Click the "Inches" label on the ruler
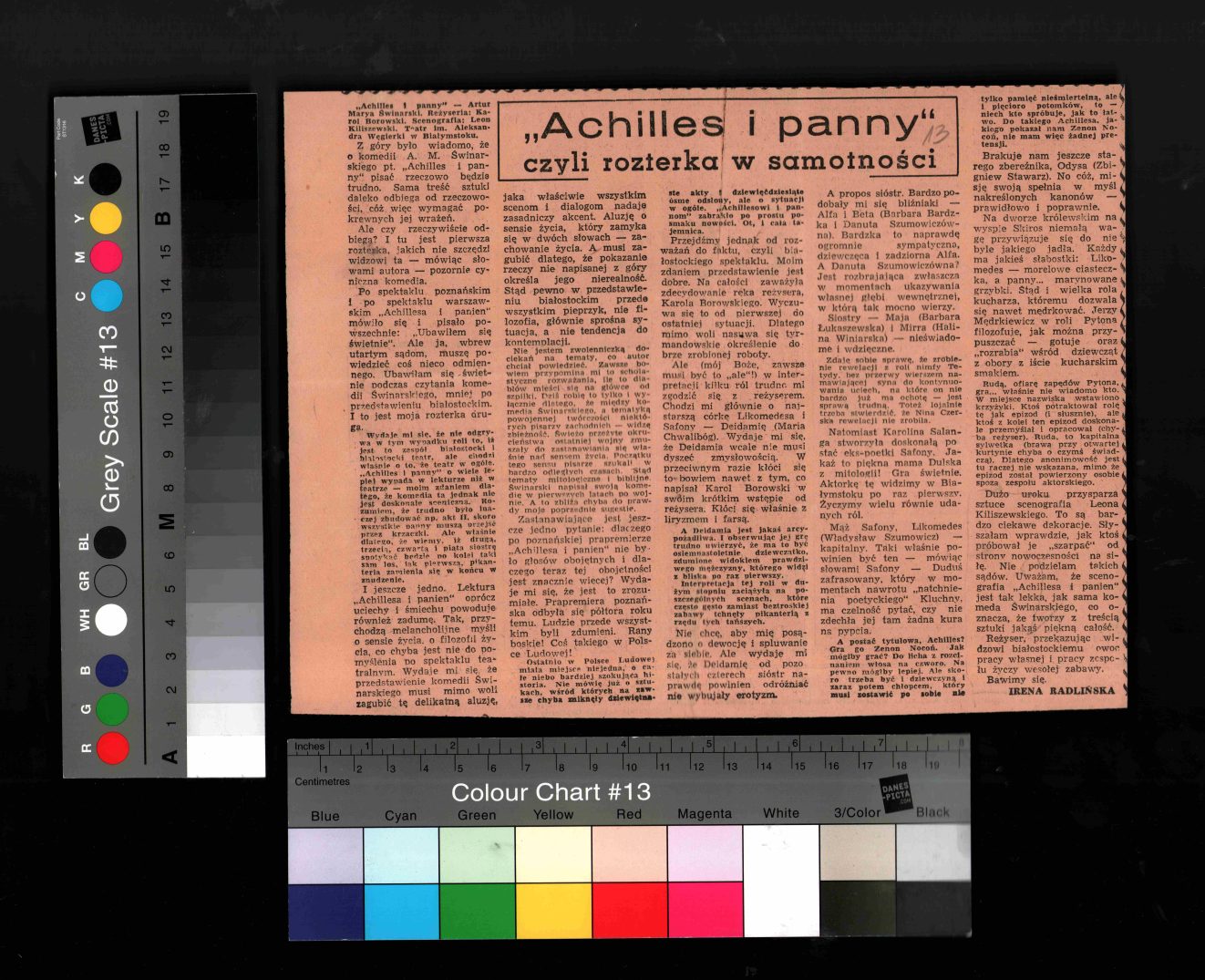This screenshot has width=1205, height=980. coord(309,746)
